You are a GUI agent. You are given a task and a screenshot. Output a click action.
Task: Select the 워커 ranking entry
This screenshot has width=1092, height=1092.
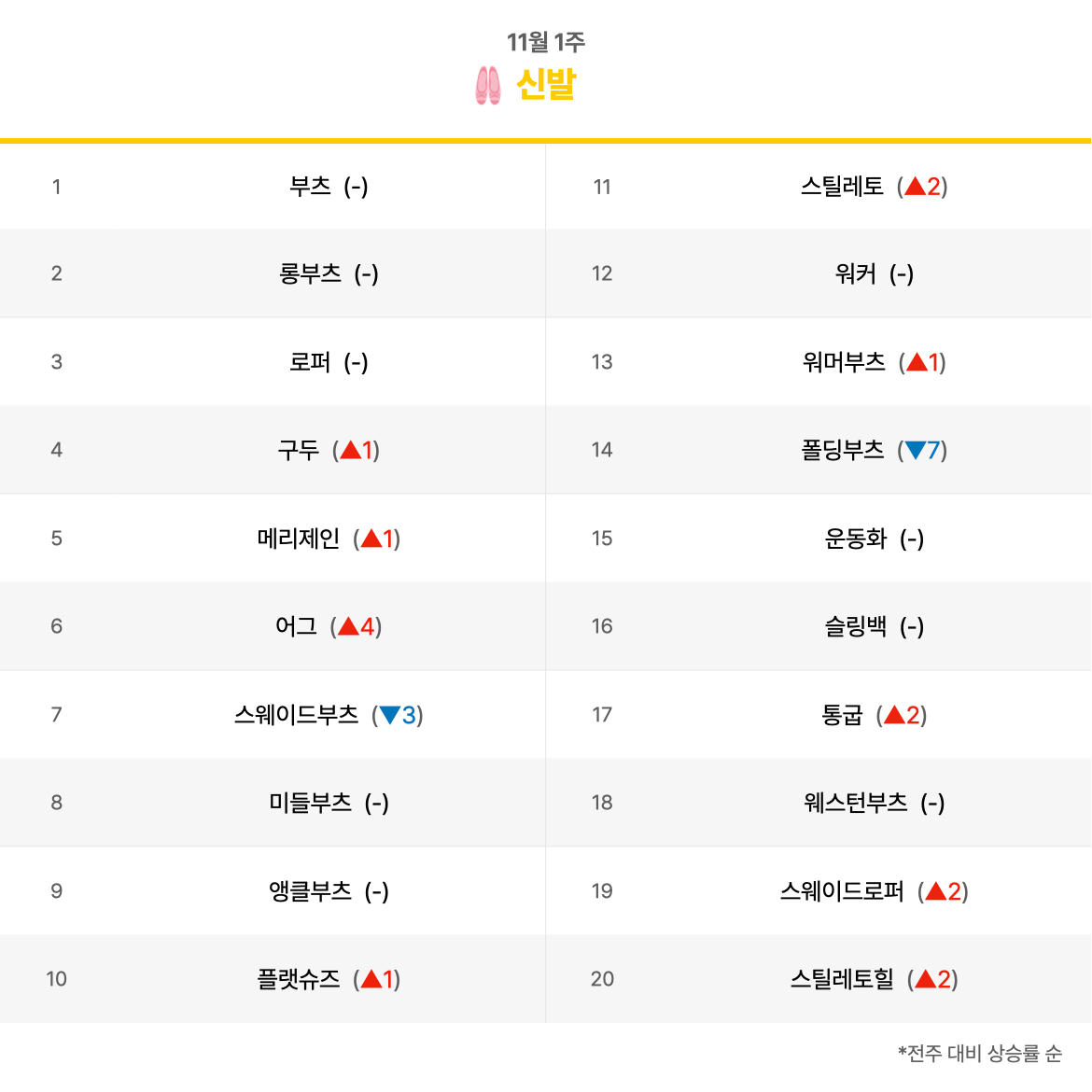point(856,273)
